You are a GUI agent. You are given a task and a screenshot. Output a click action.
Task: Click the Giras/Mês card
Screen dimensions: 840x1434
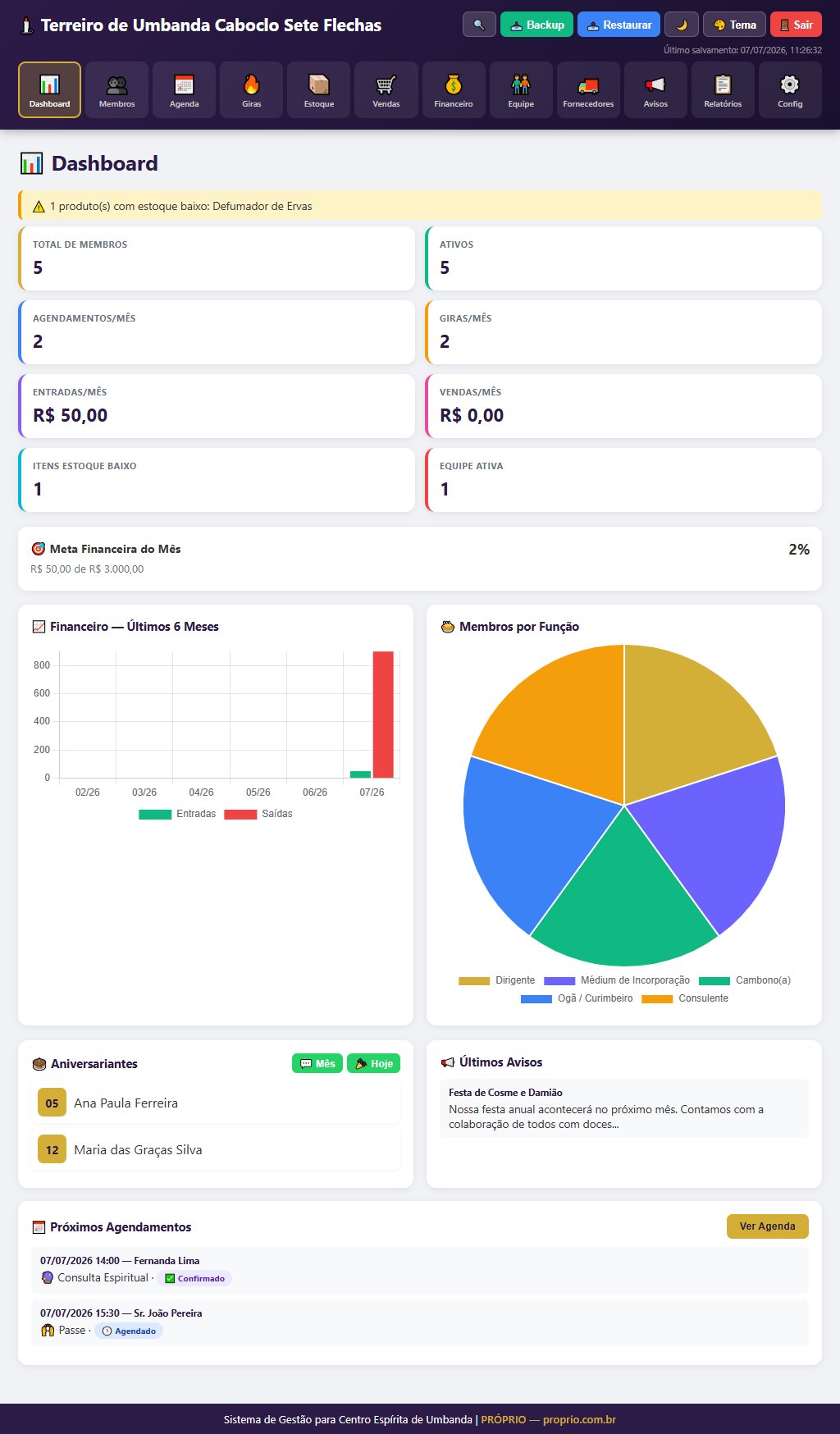[623, 332]
